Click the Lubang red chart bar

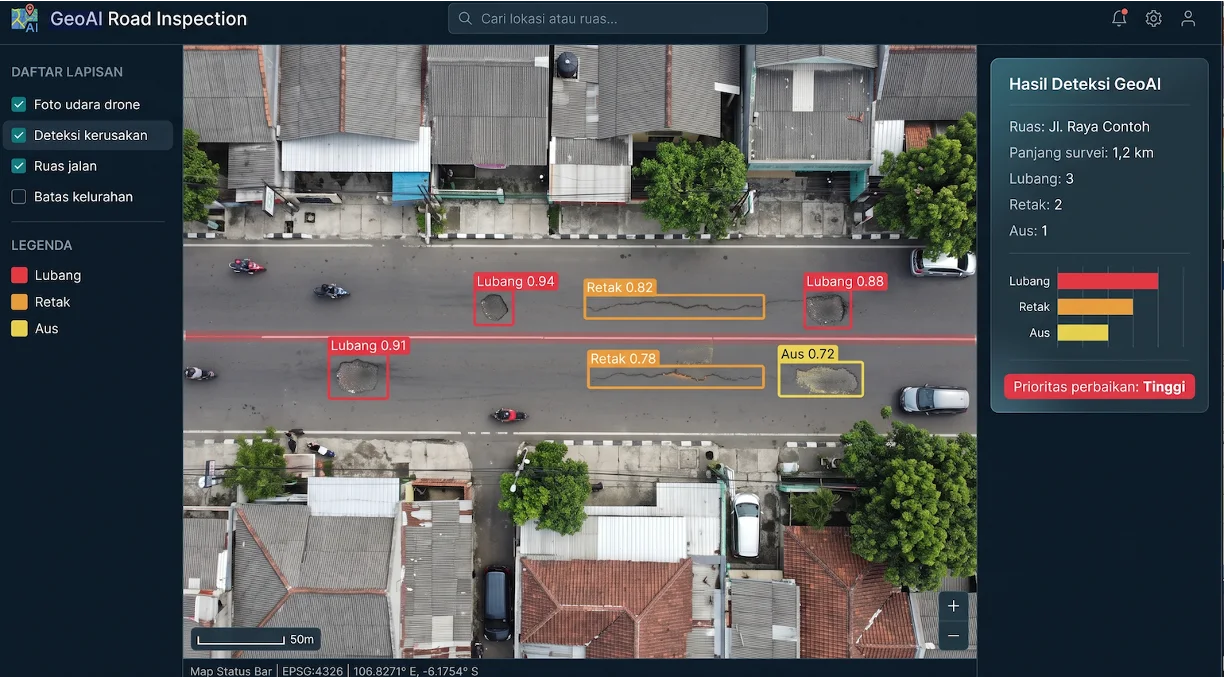click(1108, 281)
